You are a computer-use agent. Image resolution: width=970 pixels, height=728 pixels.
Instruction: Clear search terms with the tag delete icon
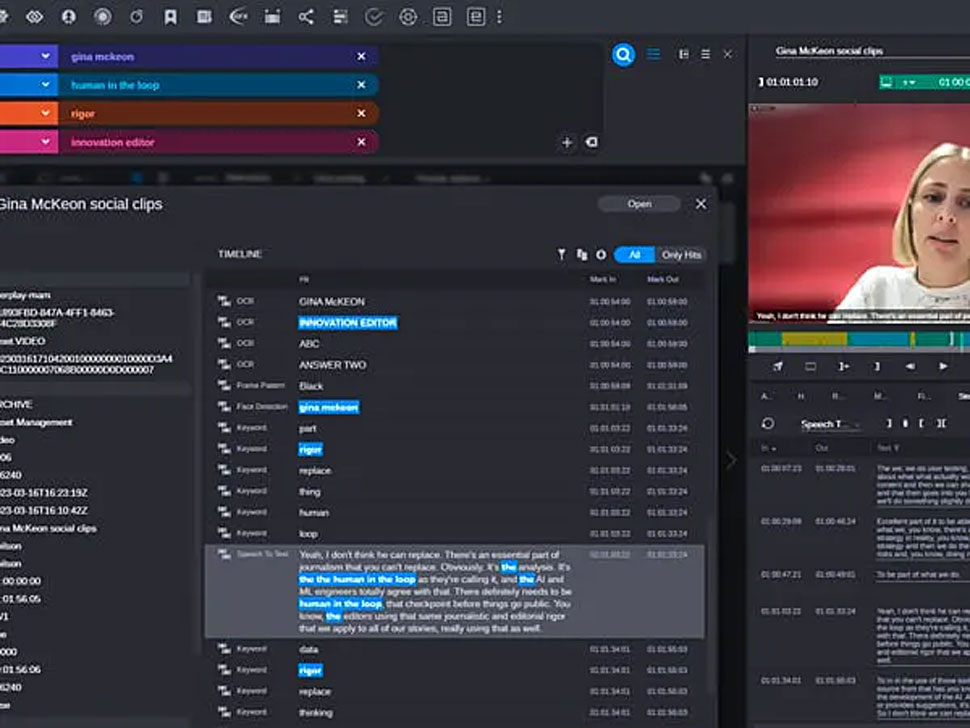[x=591, y=142]
